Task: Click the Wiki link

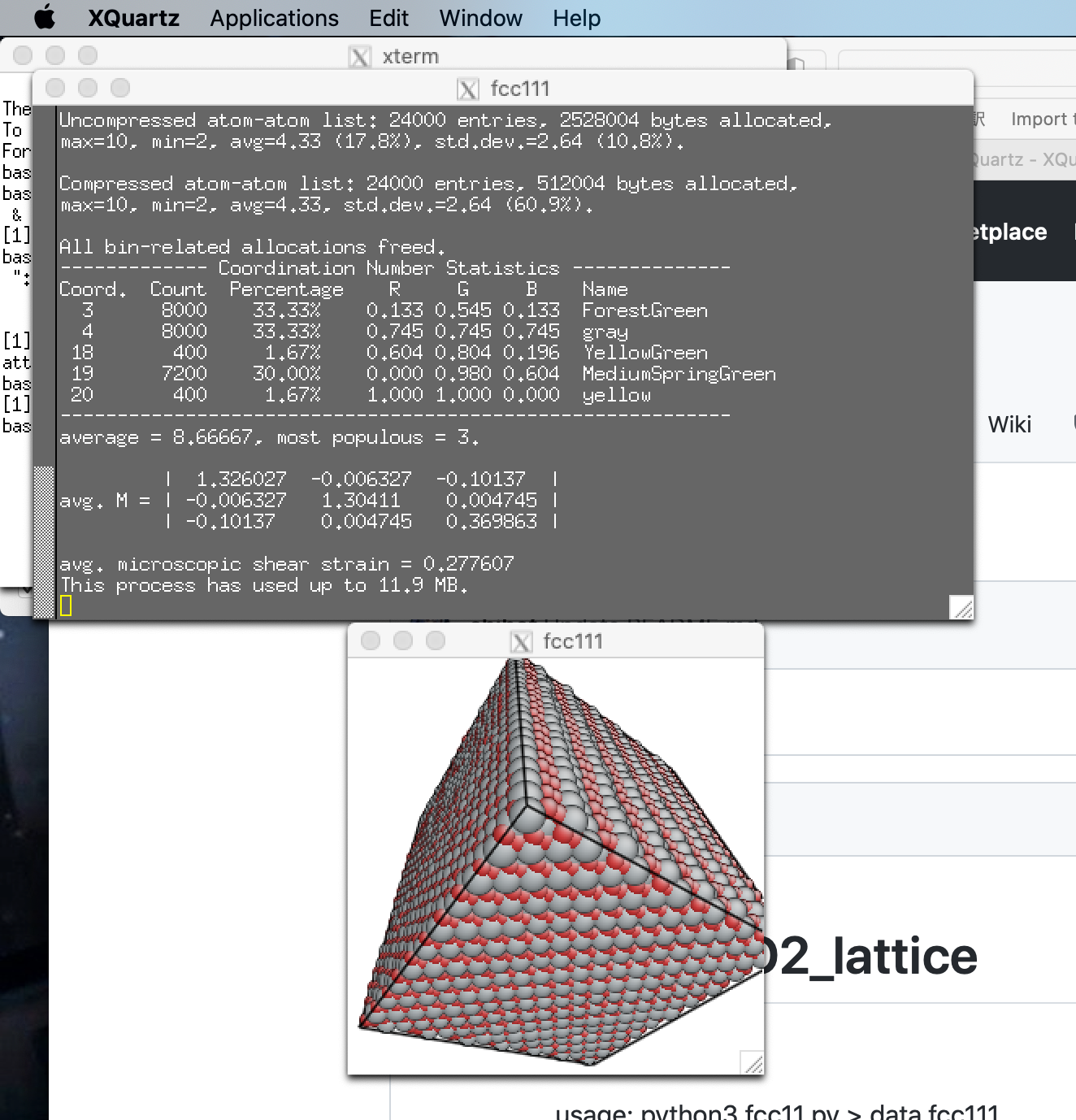Action: [x=1009, y=424]
